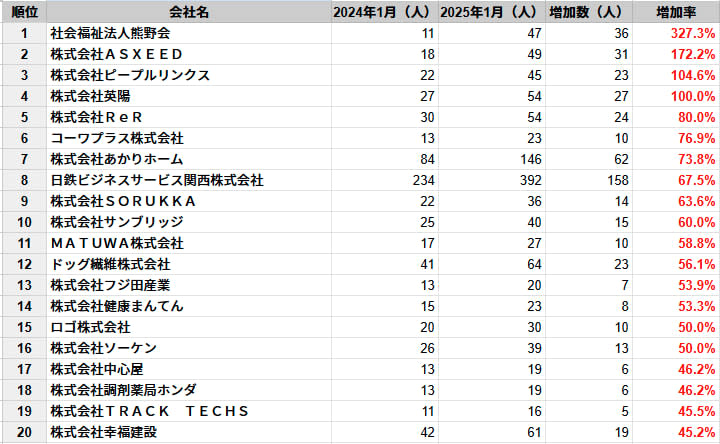Click the 増加数(人) column header

coord(588,12)
